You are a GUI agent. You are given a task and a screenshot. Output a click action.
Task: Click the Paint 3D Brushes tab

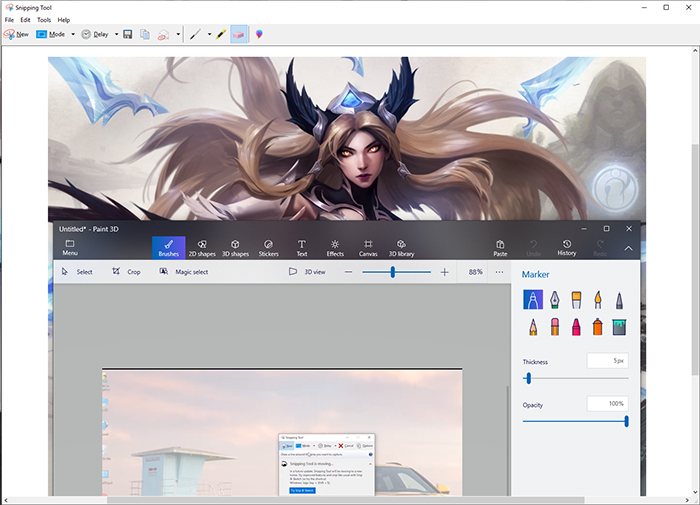coord(168,247)
